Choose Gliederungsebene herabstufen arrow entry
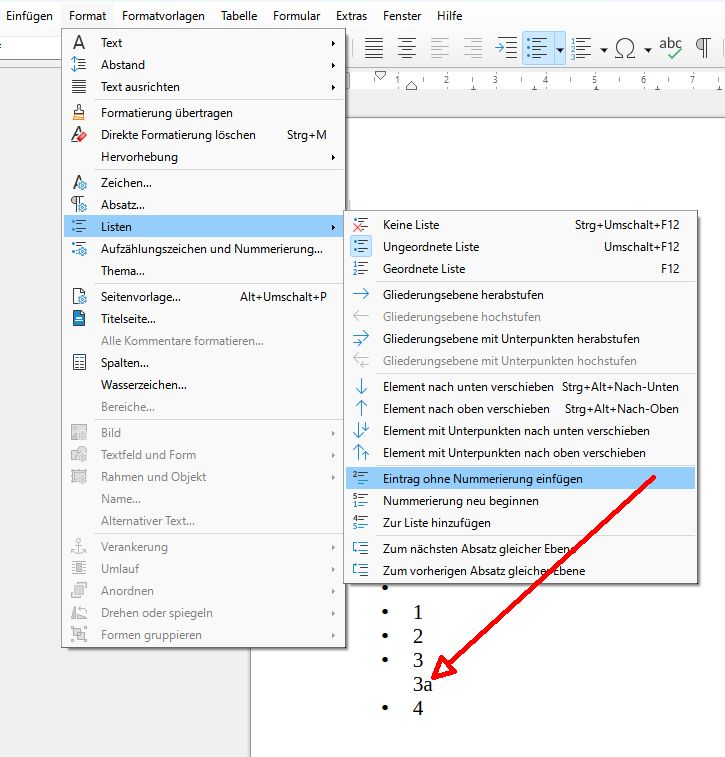The width and height of the screenshot is (725, 757). (x=463, y=295)
